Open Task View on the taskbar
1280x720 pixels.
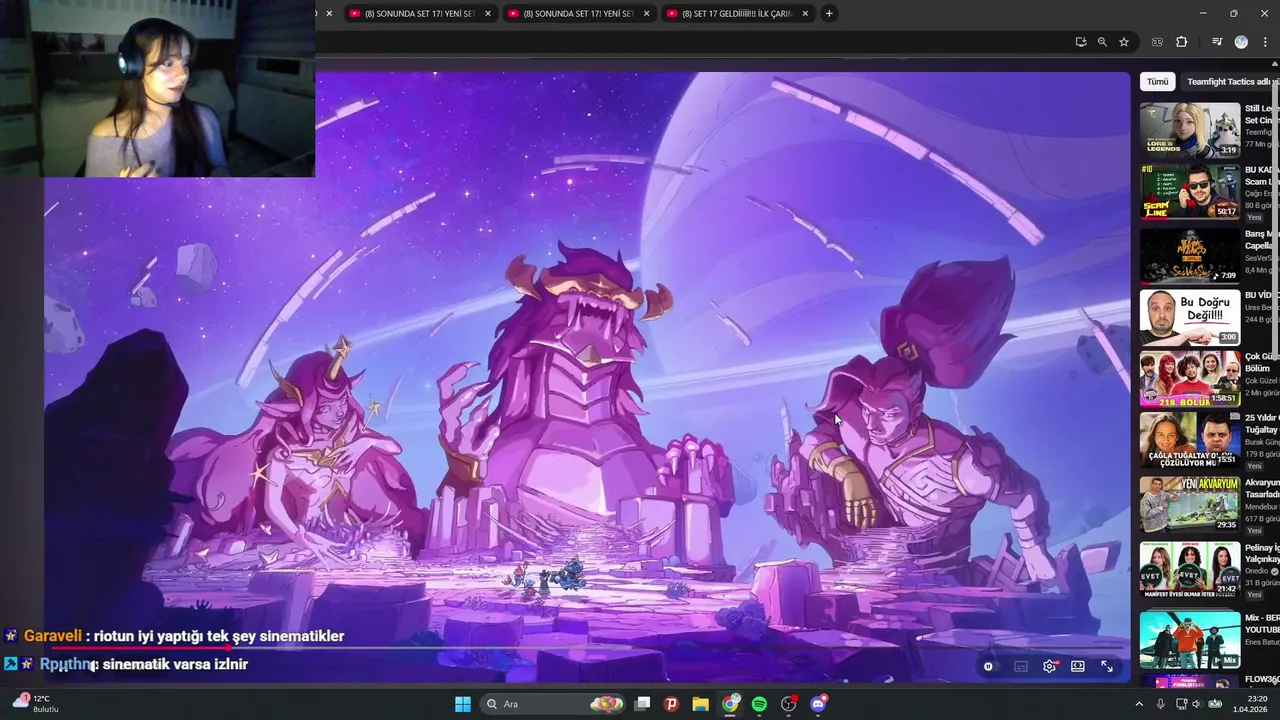click(643, 704)
